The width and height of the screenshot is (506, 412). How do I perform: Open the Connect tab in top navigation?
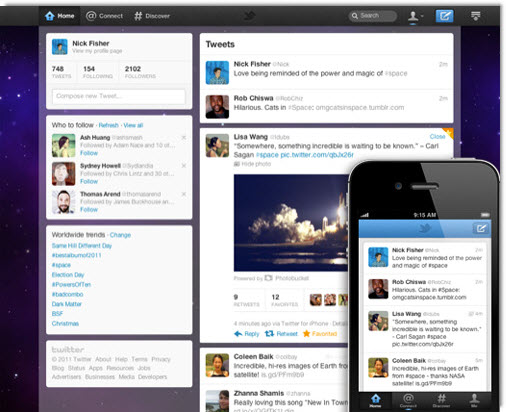click(x=104, y=16)
